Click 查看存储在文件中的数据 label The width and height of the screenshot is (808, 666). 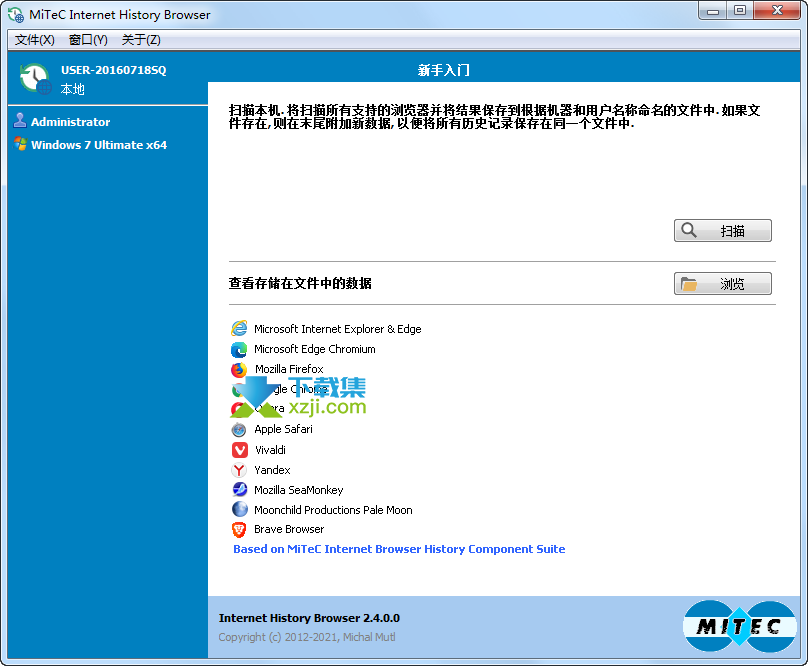pyautogui.click(x=300, y=283)
